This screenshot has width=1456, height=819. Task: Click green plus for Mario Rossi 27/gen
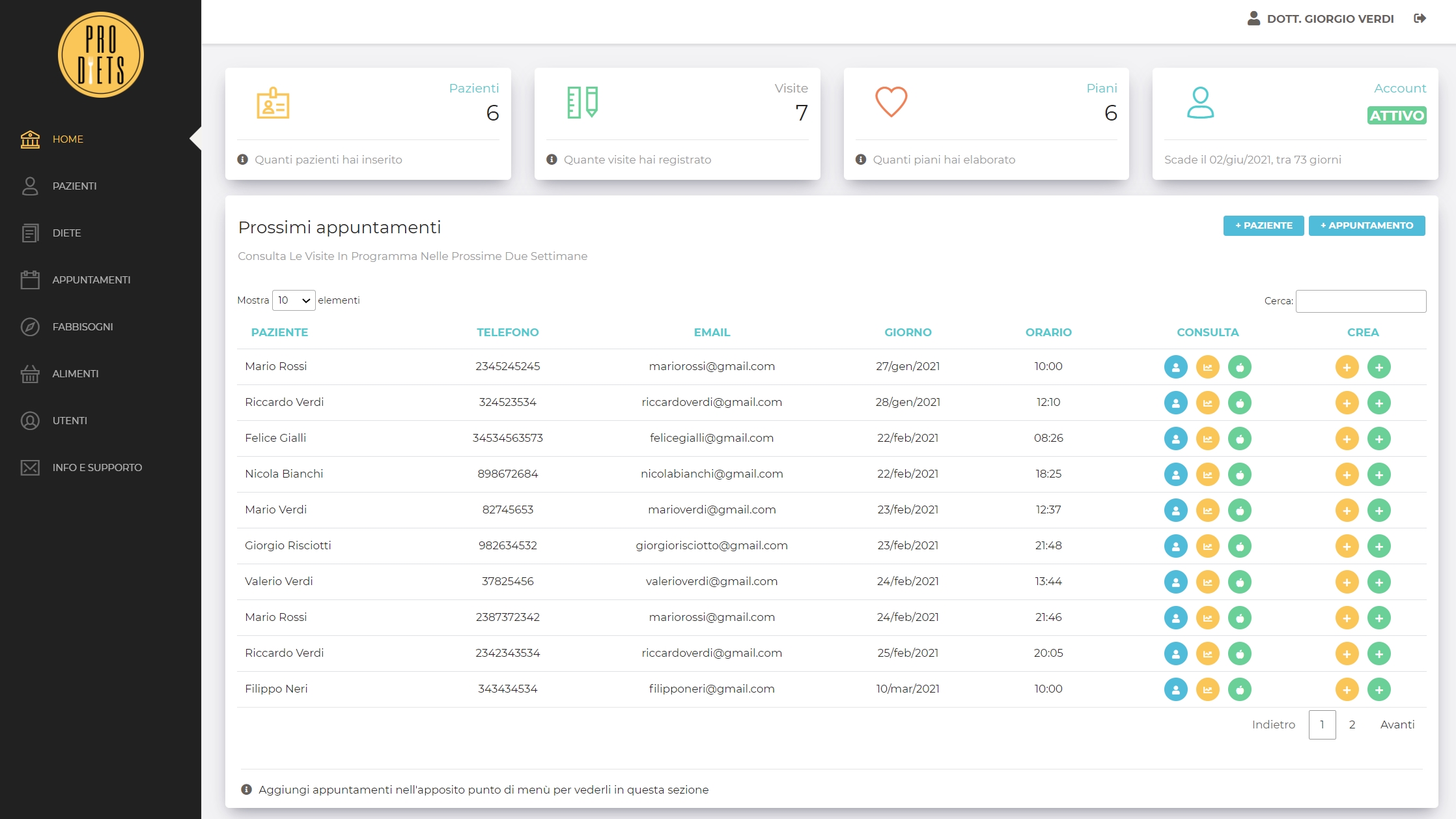click(x=1379, y=367)
